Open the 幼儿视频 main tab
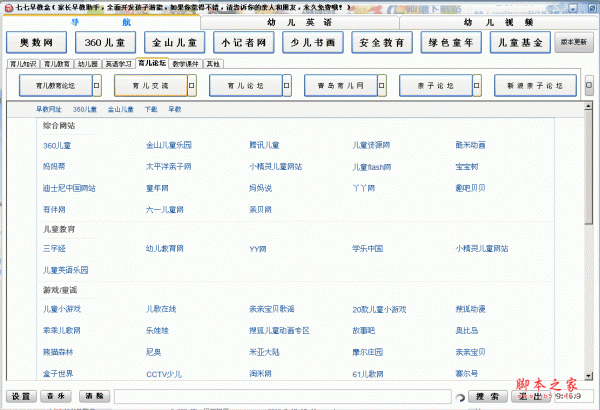Screen dimensions: 600x410 click(498, 22)
